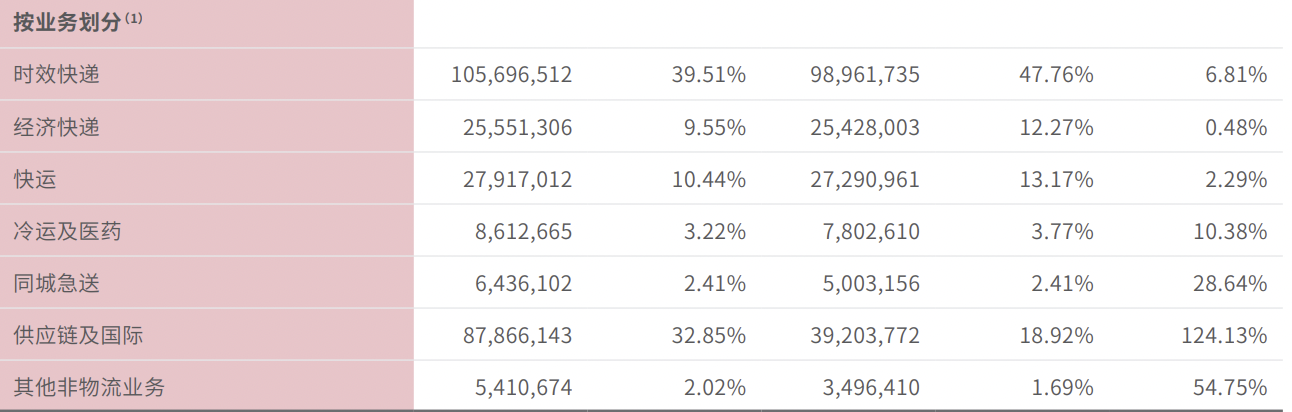1292x412 pixels.
Task: Click the 经济快递 row label
Action: (x=56, y=127)
